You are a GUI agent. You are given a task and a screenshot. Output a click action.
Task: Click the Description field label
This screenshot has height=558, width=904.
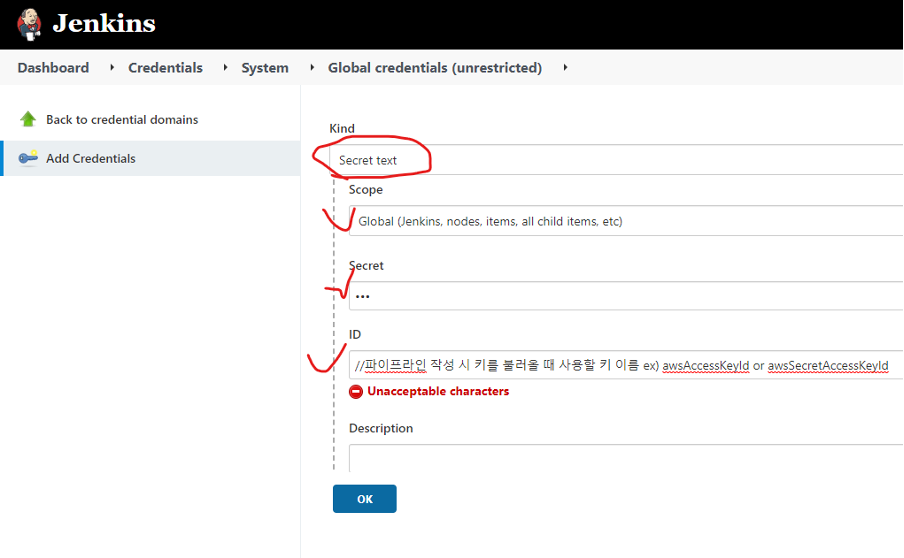pos(381,428)
